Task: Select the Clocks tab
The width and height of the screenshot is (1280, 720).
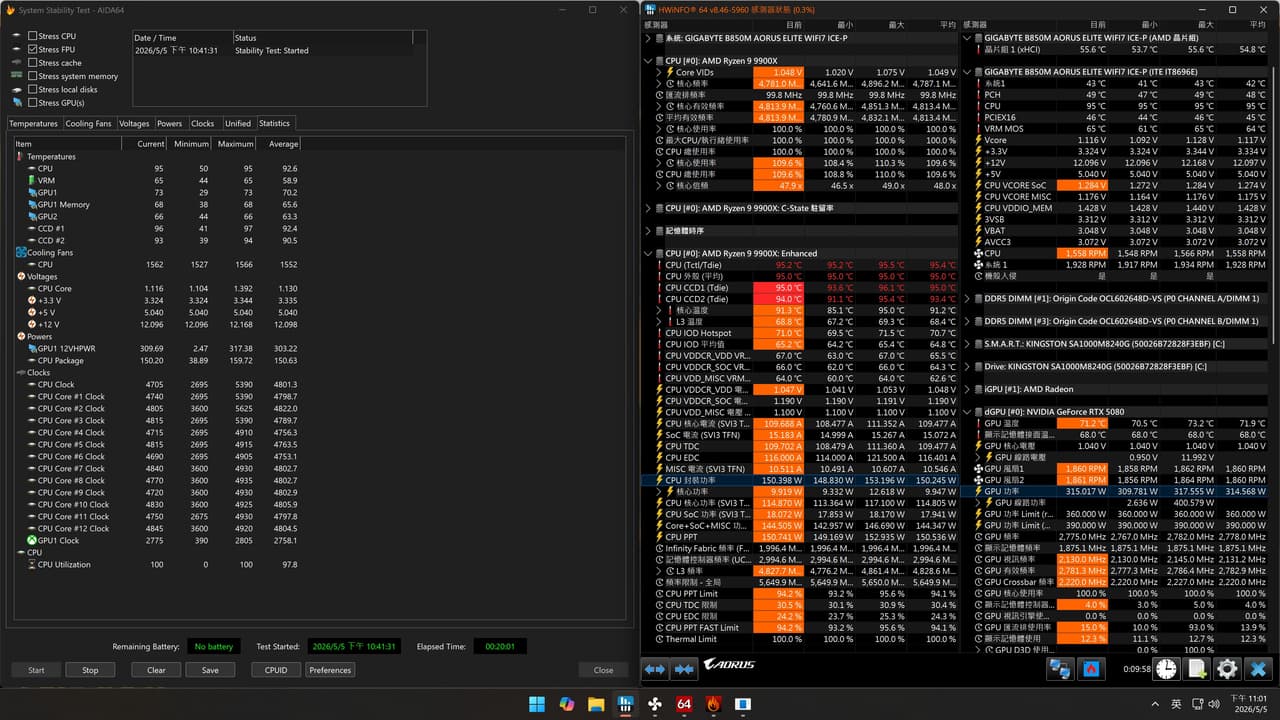Action: 203,124
